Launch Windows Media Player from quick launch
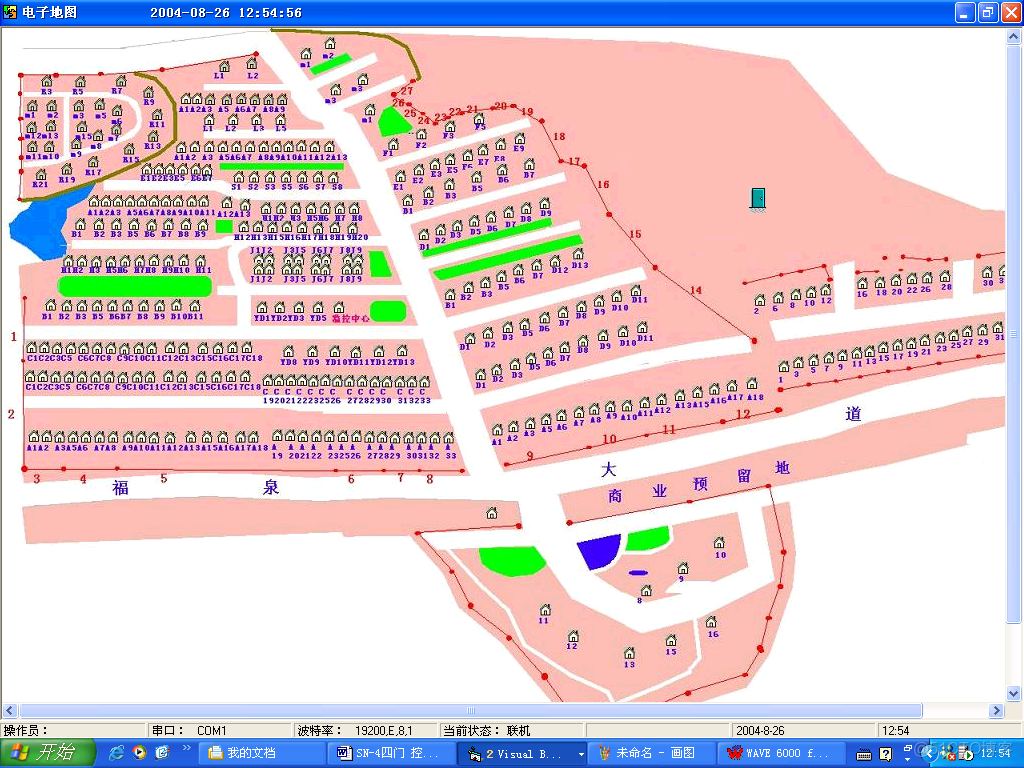 point(139,753)
